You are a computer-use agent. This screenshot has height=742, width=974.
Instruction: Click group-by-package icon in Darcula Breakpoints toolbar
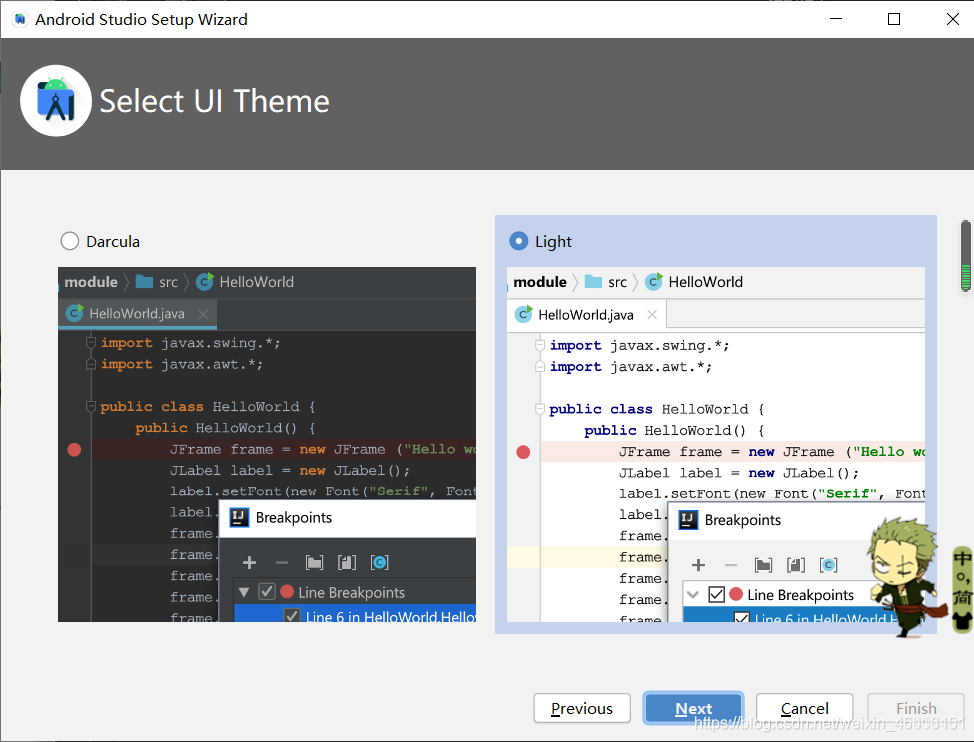pos(314,563)
